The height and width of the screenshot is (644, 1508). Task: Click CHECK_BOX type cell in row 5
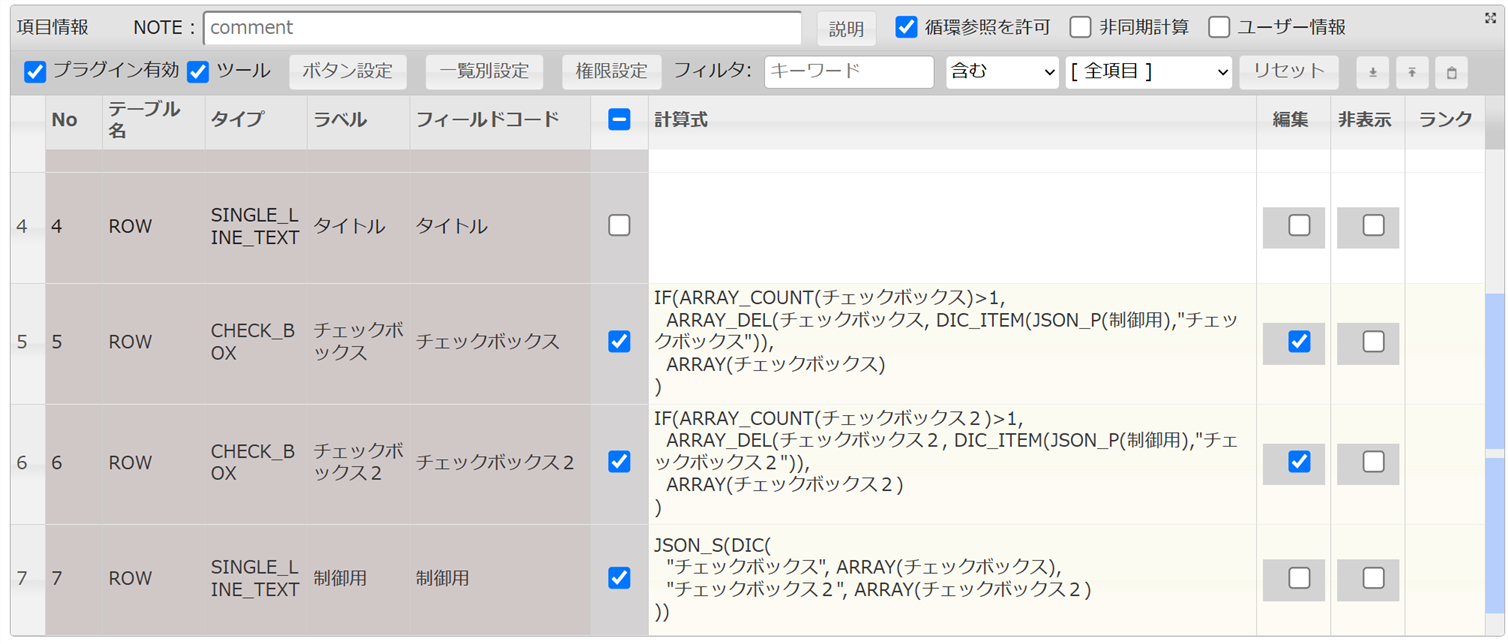[x=256, y=343]
